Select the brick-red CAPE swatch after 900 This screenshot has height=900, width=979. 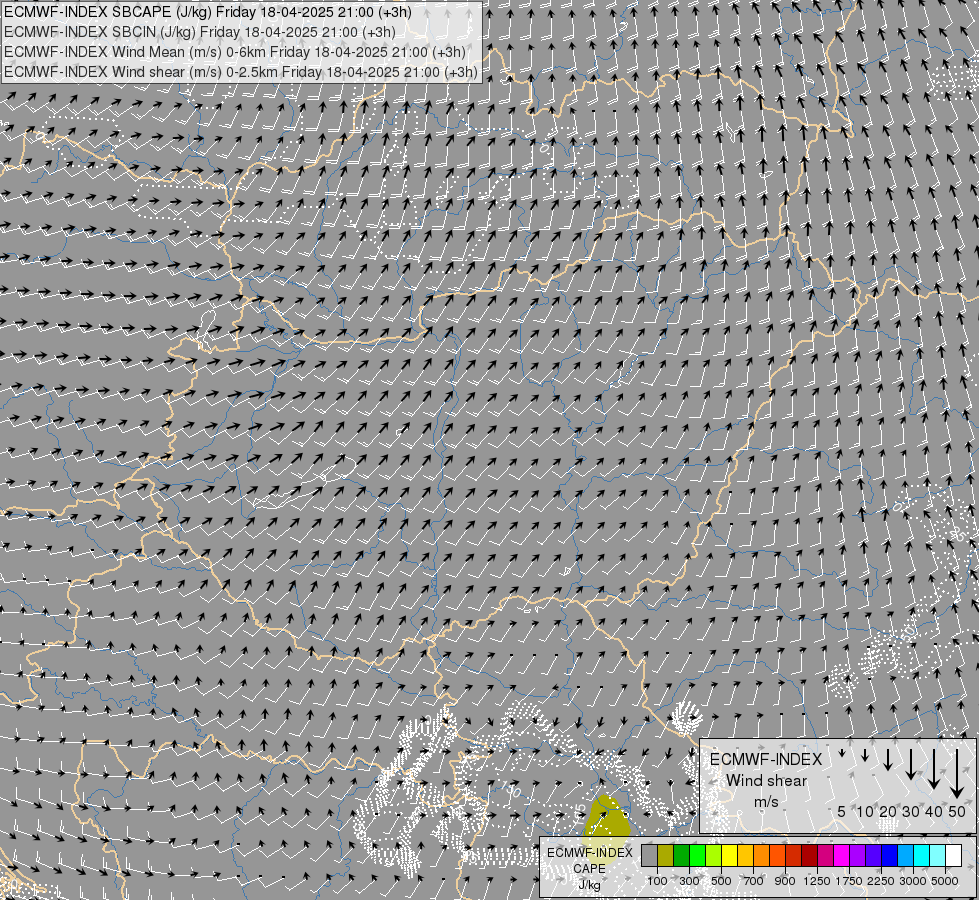(x=794, y=856)
